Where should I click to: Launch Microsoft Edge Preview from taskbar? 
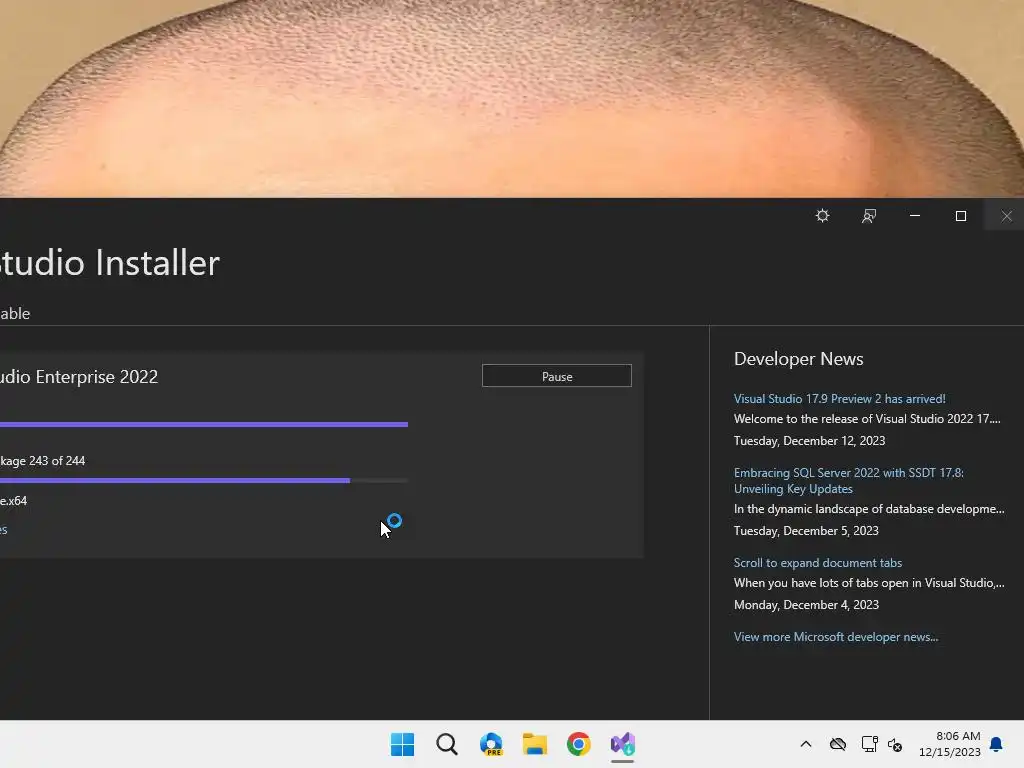491,744
